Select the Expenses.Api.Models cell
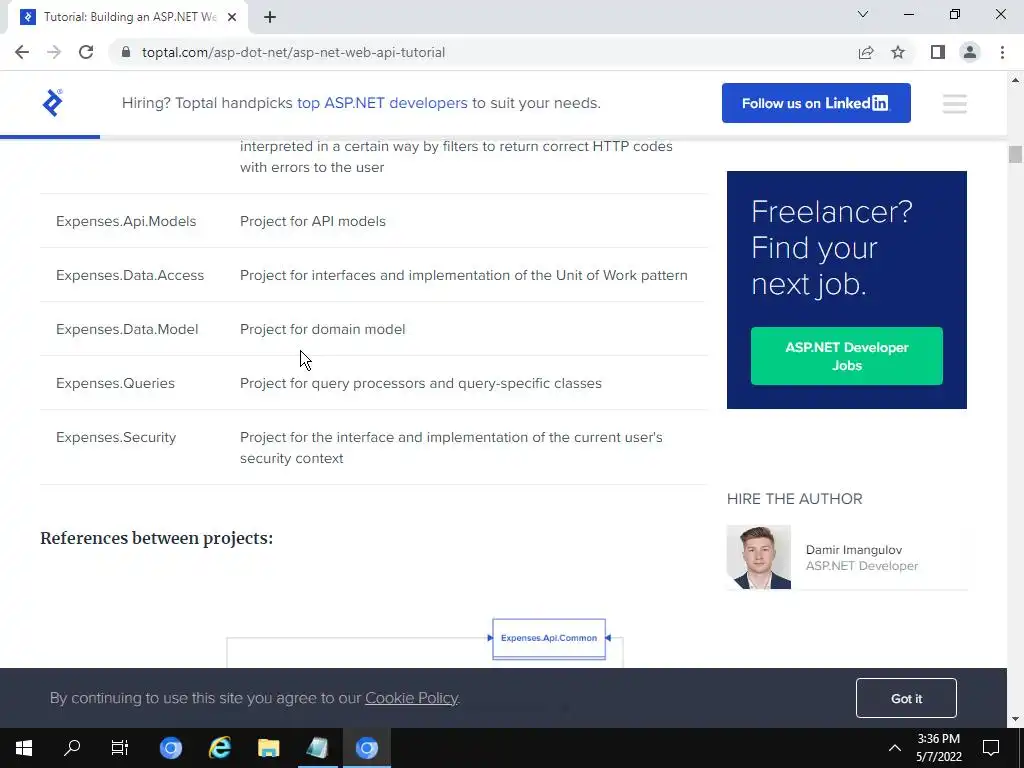Screen dimensions: 1024x768 click(126, 221)
